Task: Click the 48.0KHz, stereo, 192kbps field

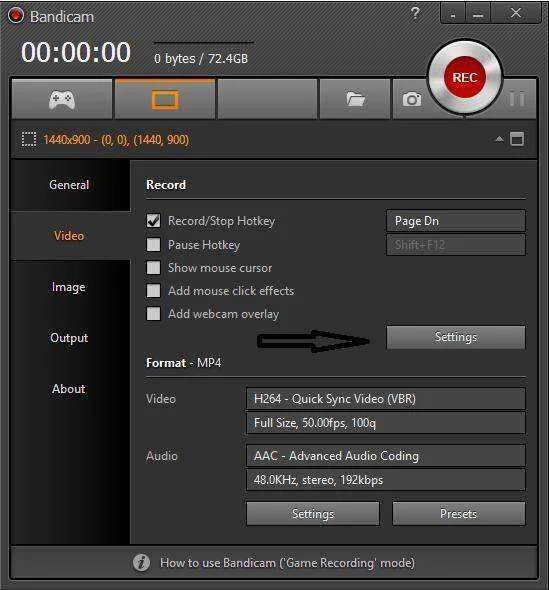Action: coord(386,480)
